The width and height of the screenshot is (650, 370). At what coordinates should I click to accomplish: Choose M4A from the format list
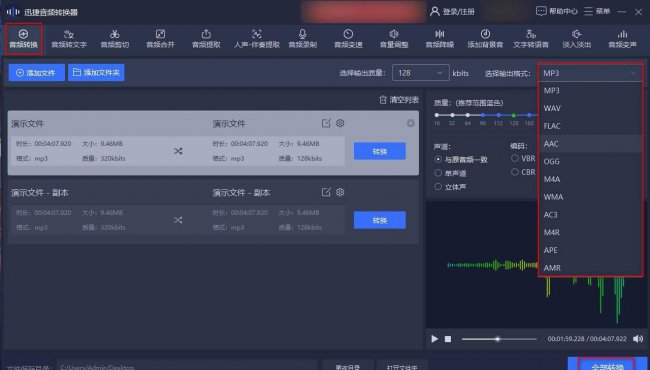point(590,179)
